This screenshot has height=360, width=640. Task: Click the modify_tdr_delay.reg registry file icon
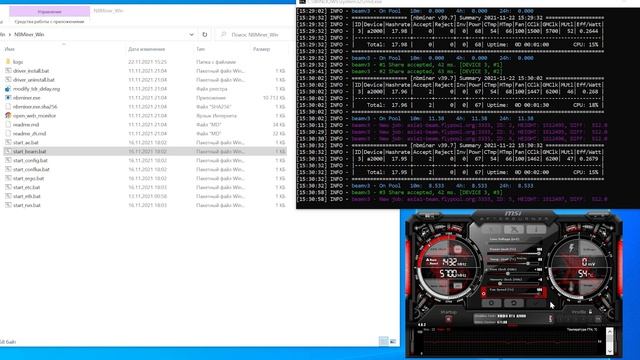(8, 89)
